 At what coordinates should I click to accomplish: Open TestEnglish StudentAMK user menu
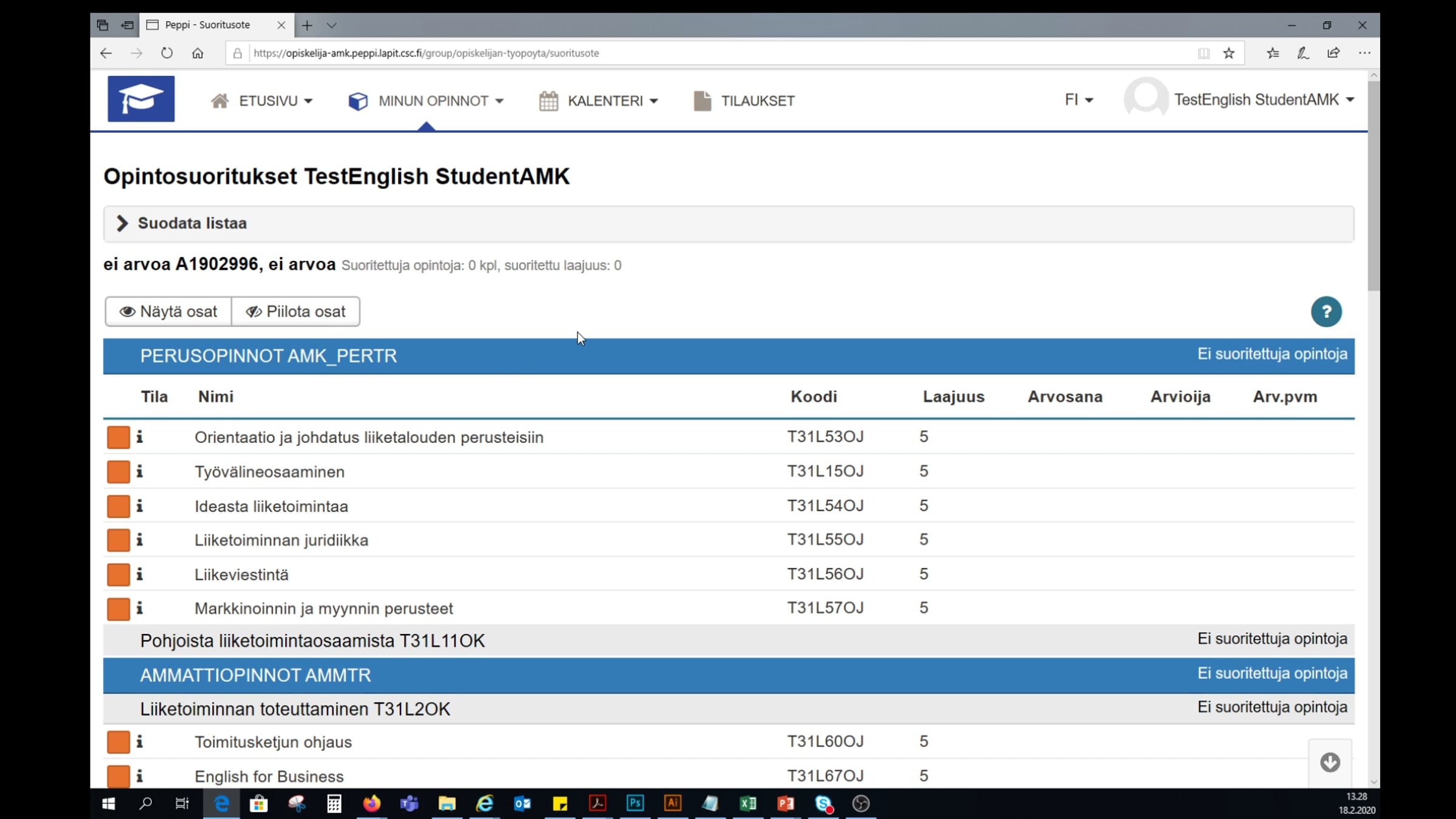pyautogui.click(x=1239, y=99)
